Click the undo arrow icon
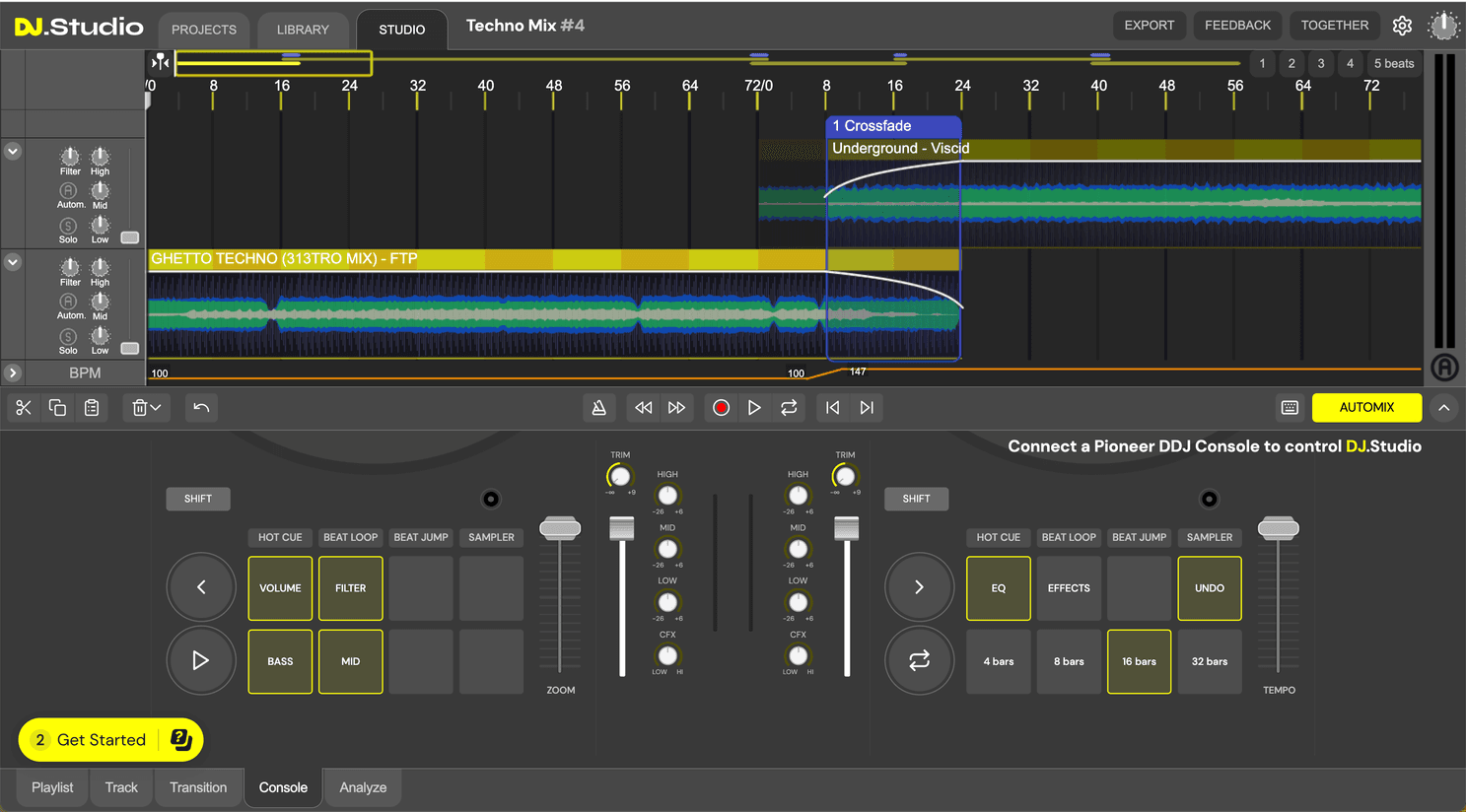The width and height of the screenshot is (1466, 812). pos(201,408)
